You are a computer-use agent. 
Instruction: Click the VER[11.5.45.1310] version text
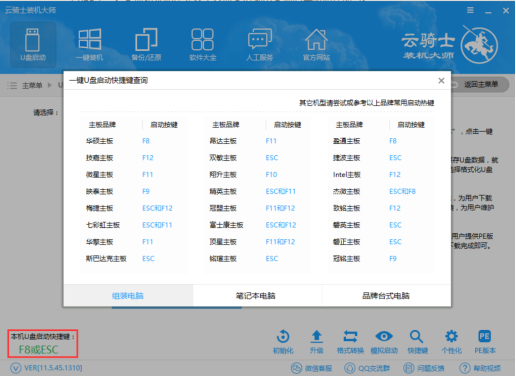coord(53,368)
